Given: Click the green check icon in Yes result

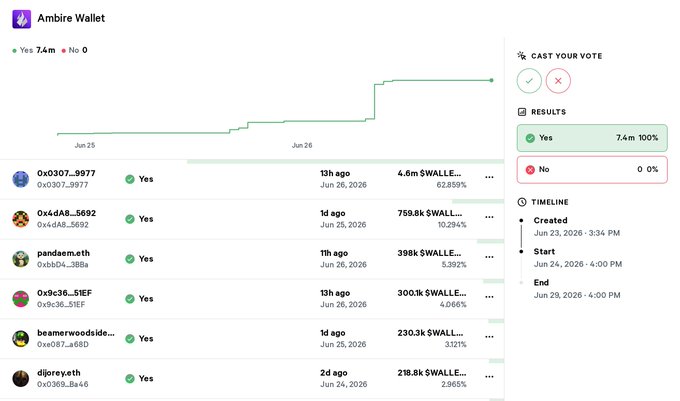Looking at the screenshot, I should pos(530,138).
